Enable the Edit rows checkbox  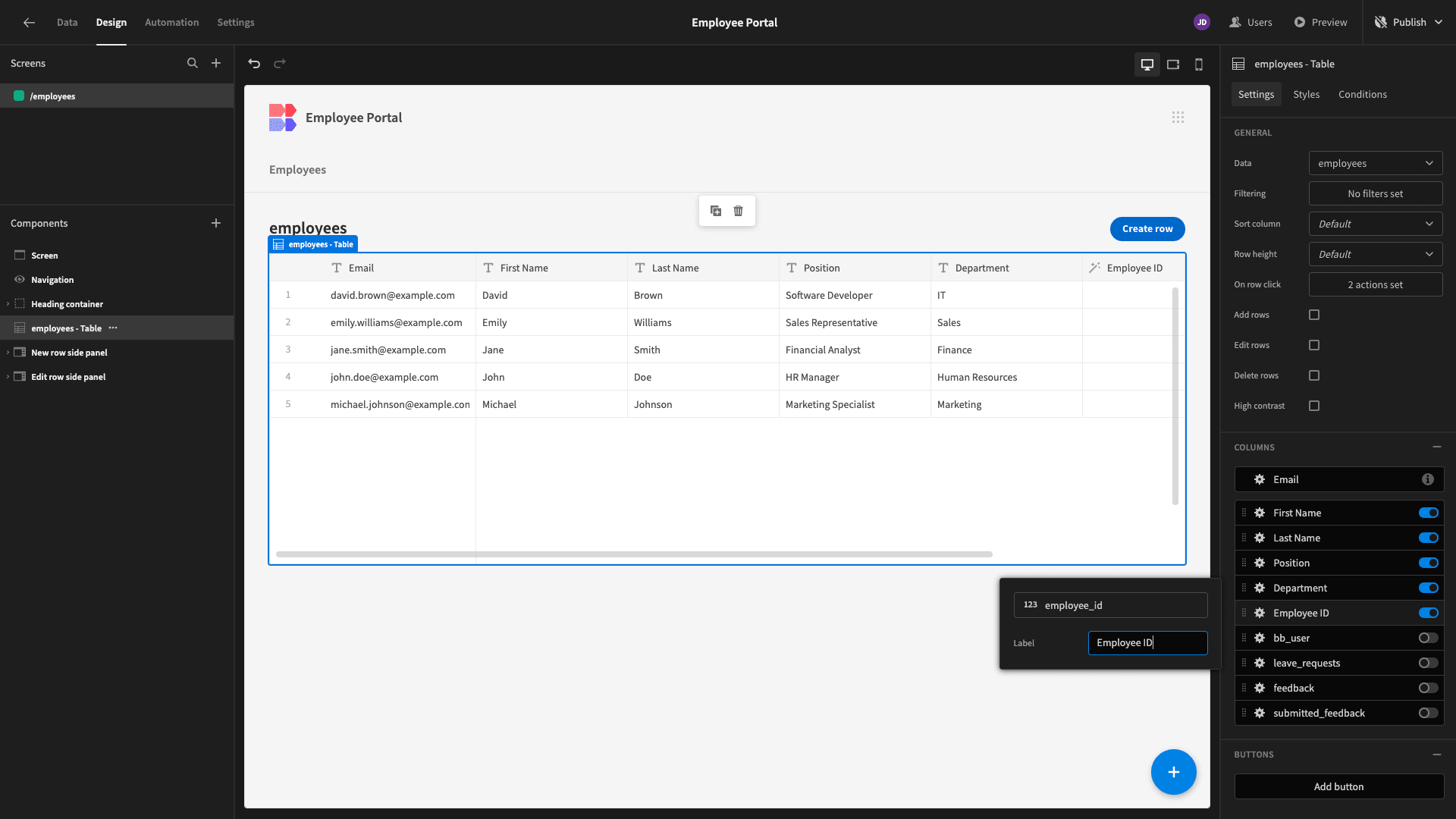1314,345
